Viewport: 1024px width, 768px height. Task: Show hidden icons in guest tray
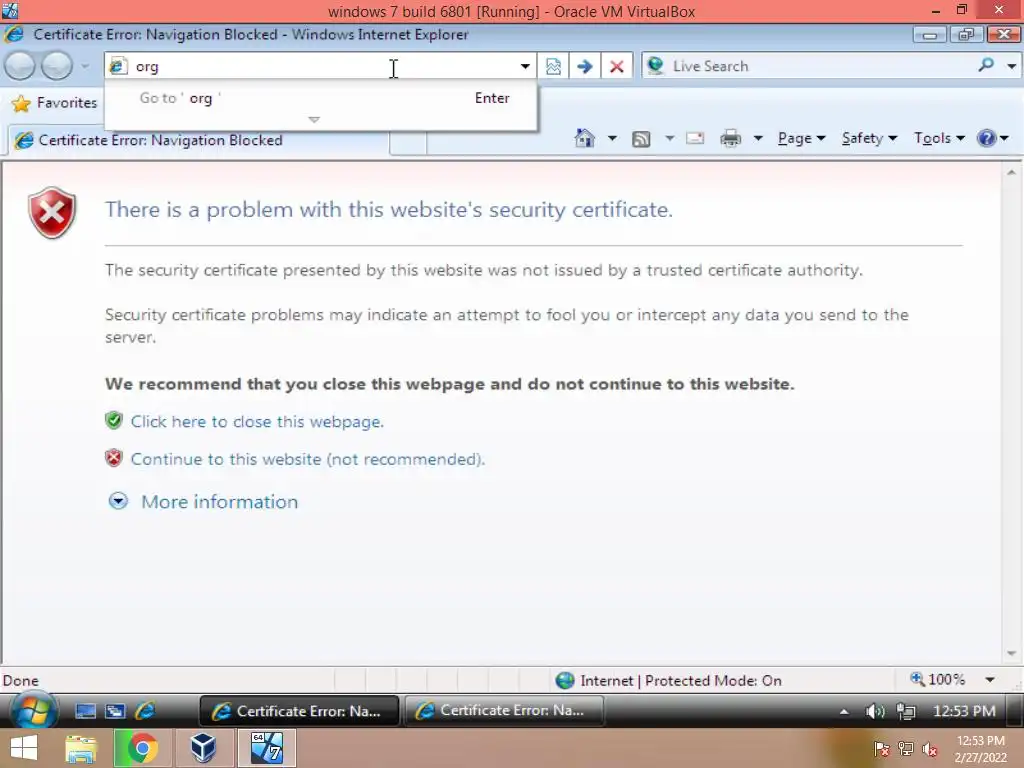coord(844,712)
